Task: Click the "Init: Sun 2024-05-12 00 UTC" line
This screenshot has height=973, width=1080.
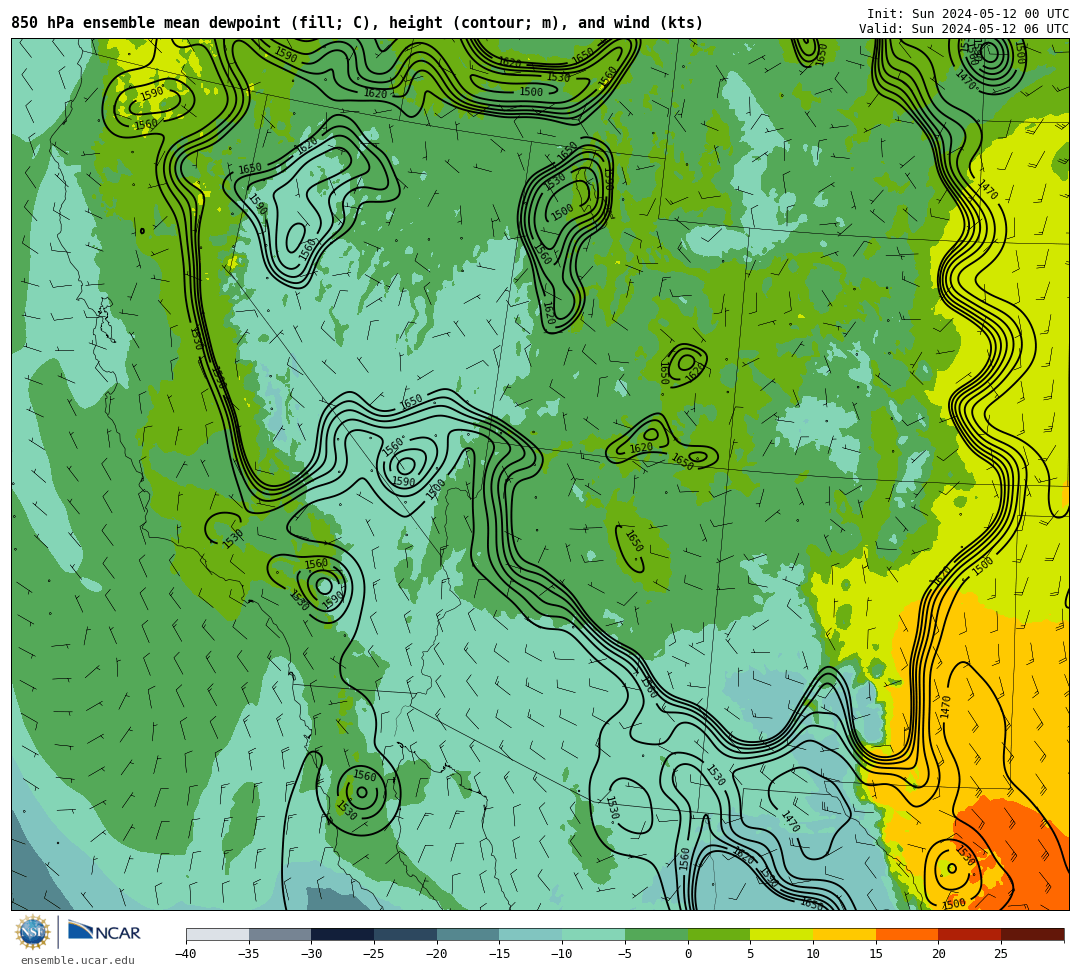Action: [968, 14]
